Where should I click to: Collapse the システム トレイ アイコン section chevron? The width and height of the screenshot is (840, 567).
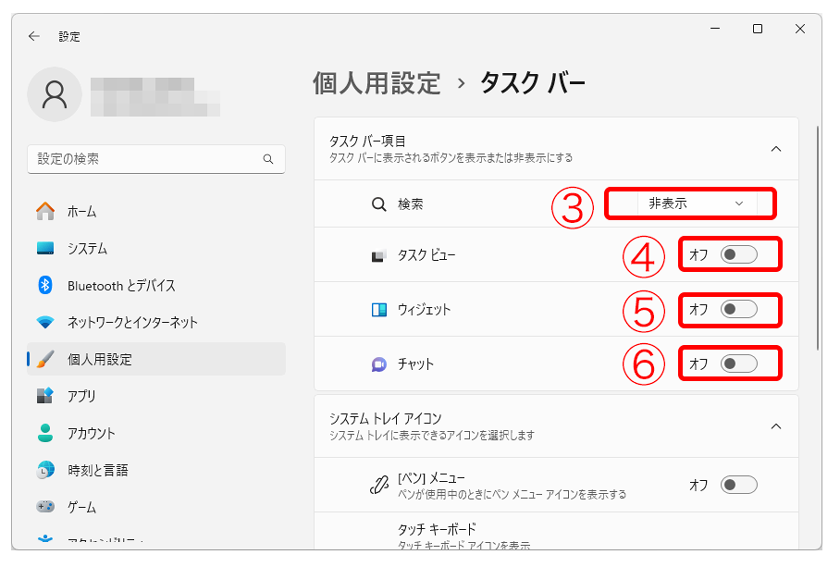776,426
